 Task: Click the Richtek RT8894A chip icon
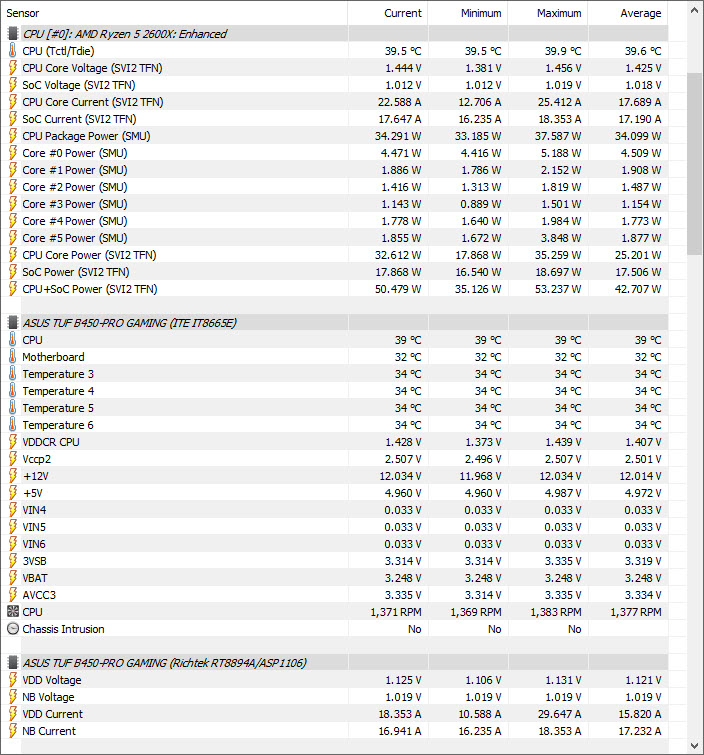13,663
